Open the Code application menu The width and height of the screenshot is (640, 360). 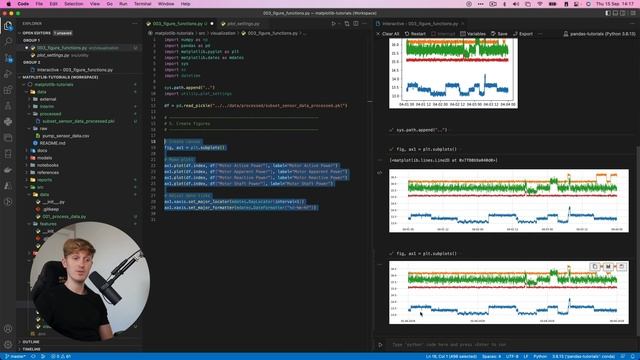click(23, 4)
